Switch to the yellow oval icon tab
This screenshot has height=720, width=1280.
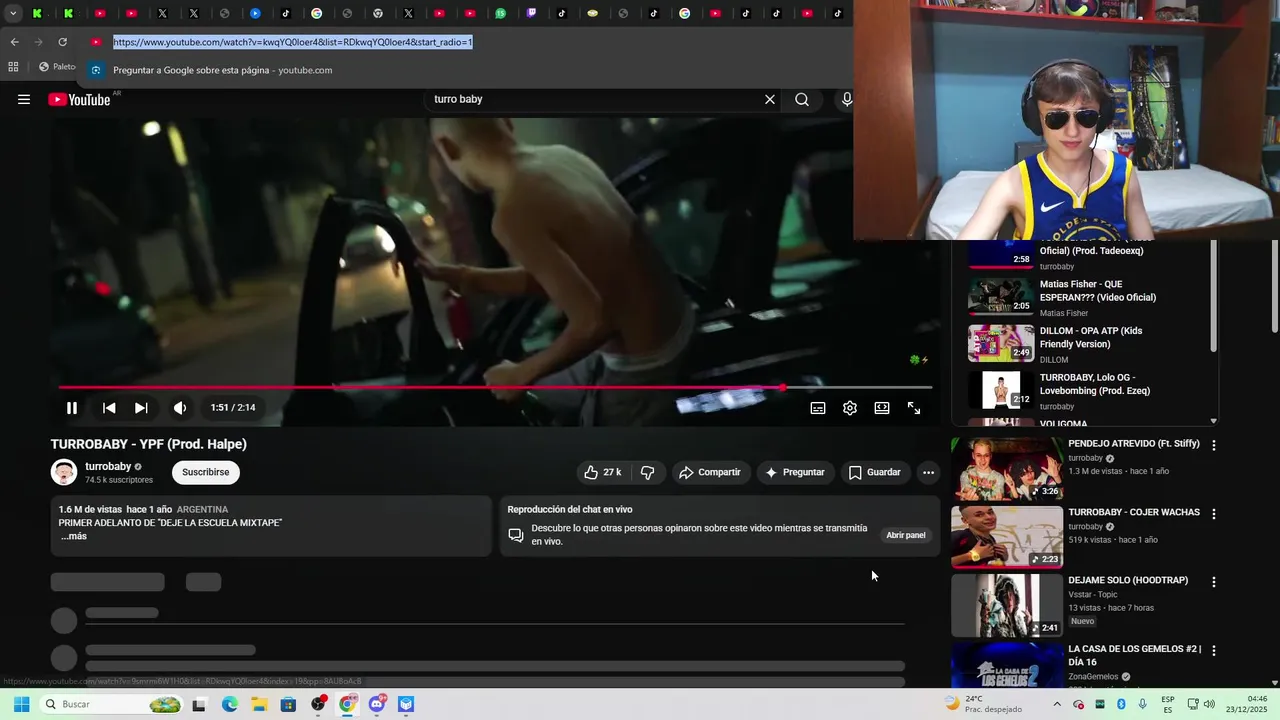pyautogui.click(x=592, y=13)
